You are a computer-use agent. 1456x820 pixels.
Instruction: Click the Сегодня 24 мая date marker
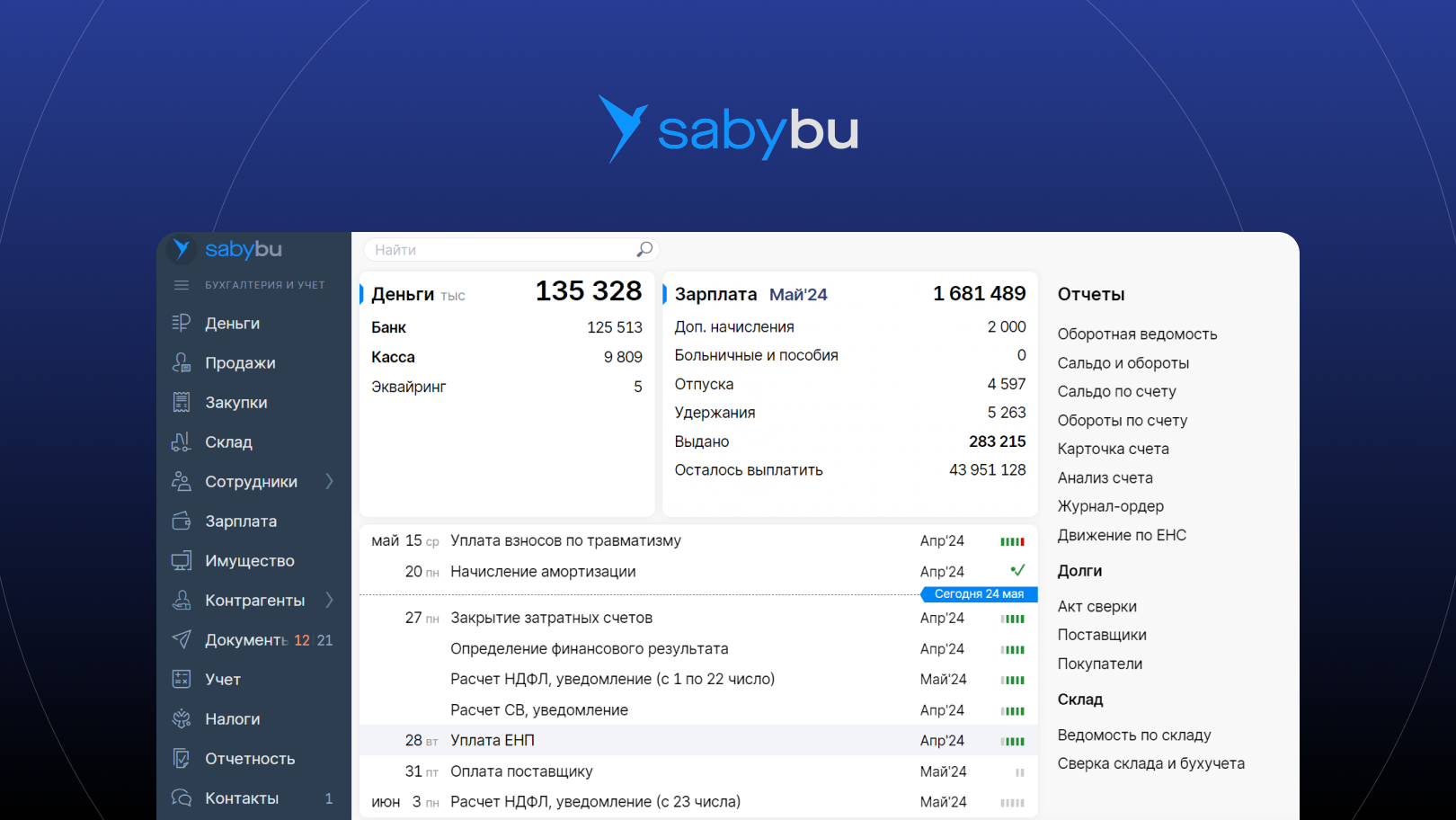coord(979,593)
